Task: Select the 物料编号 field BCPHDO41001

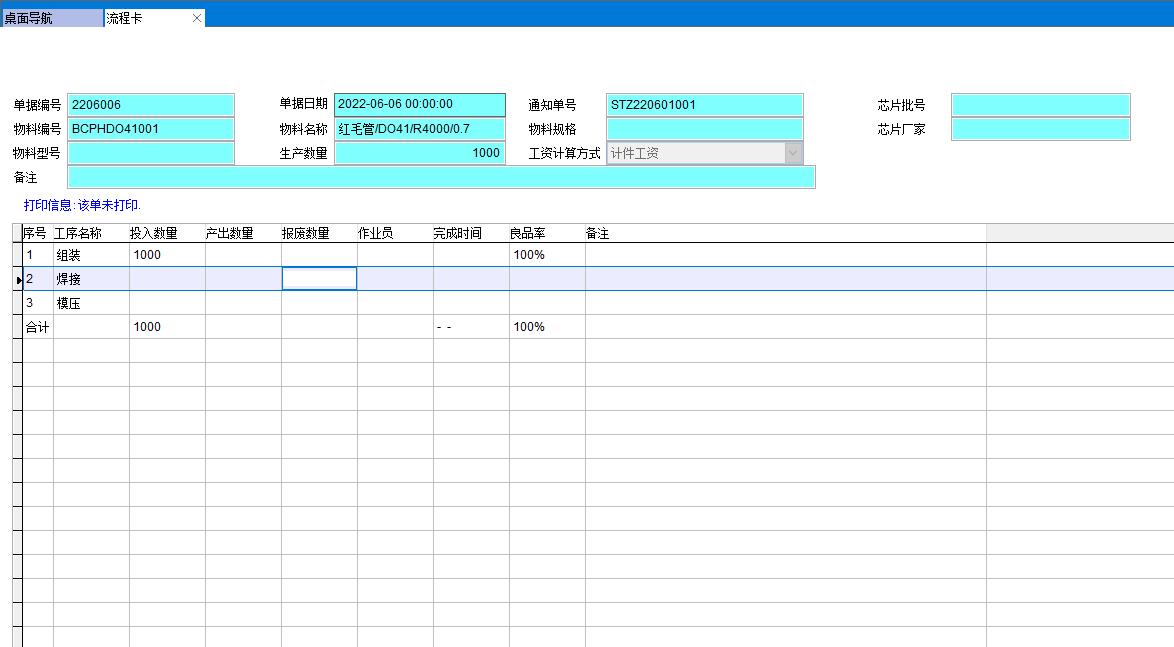Action: [x=150, y=129]
